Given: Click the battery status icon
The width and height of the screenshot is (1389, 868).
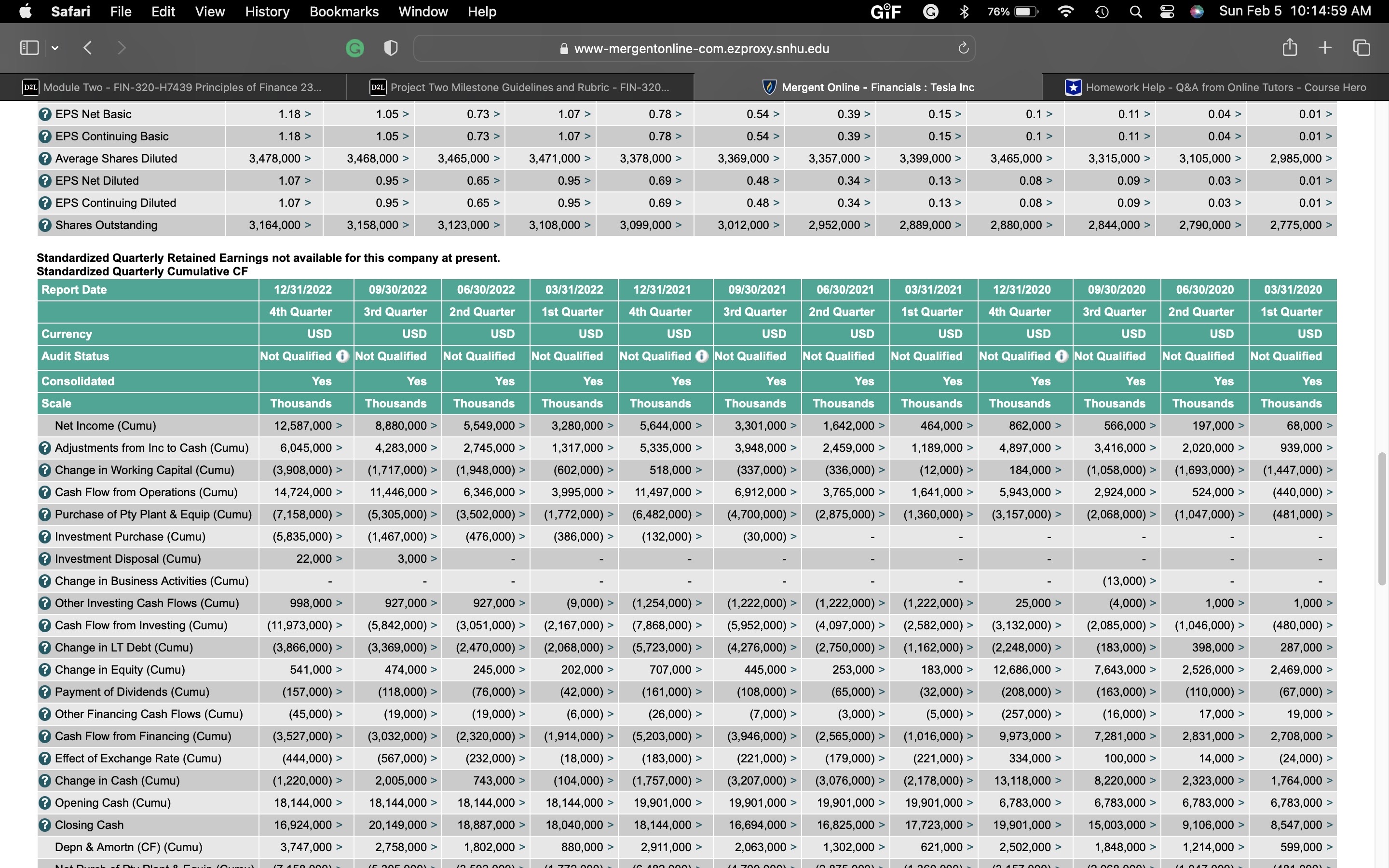Looking at the screenshot, I should pyautogui.click(x=1026, y=12).
